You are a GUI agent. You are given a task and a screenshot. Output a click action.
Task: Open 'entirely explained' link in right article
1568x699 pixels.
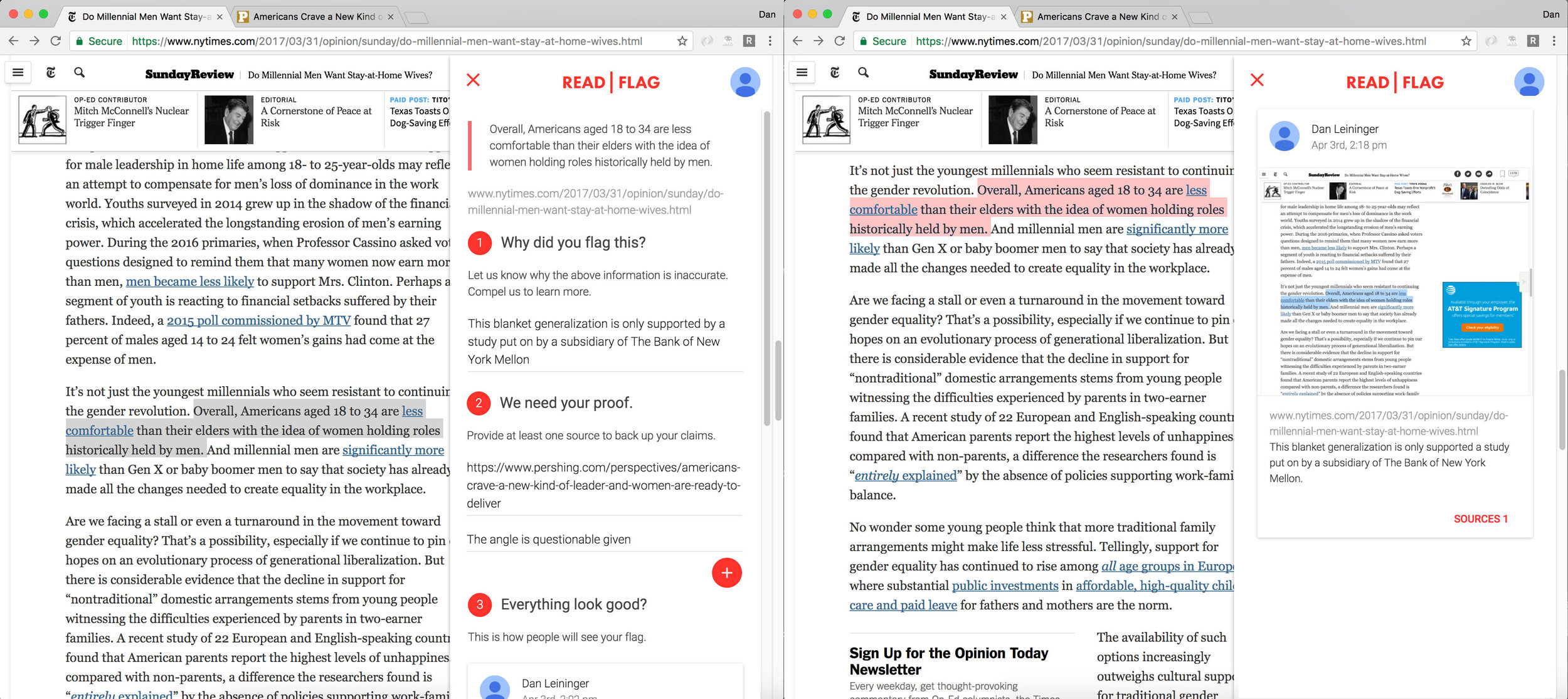906,476
